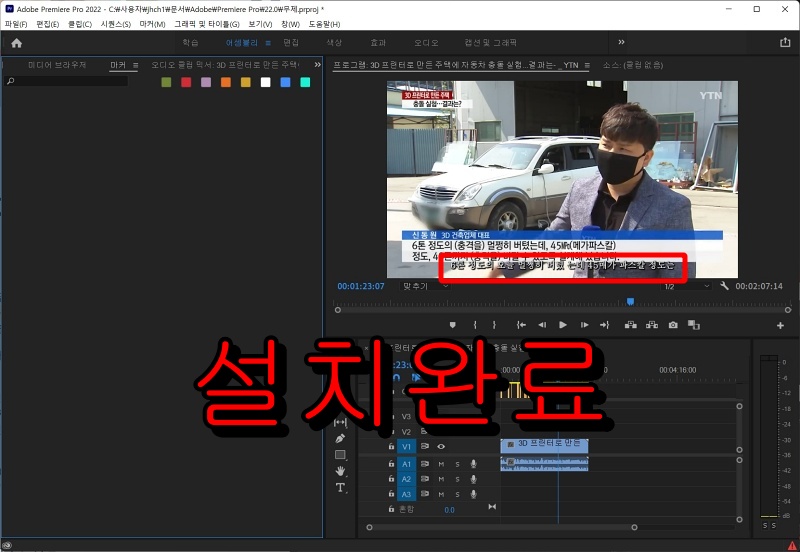The height and width of the screenshot is (552, 800).
Task: Enable voice-over record on track A2
Action: [x=473, y=479]
